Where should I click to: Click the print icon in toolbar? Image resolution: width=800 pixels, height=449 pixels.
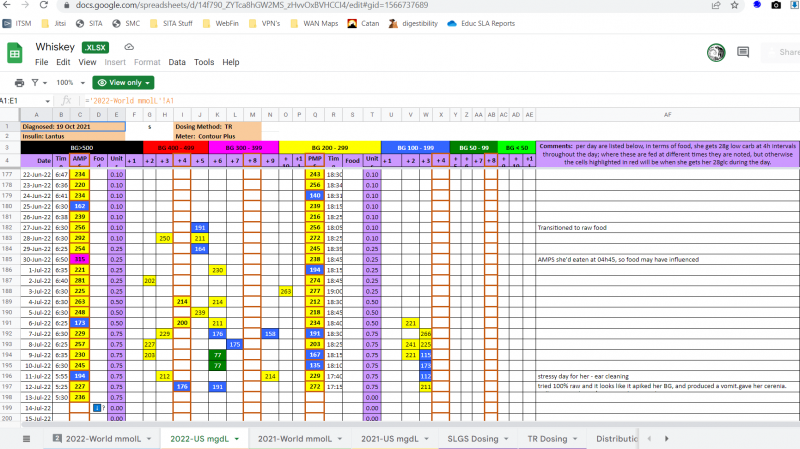click(19, 83)
